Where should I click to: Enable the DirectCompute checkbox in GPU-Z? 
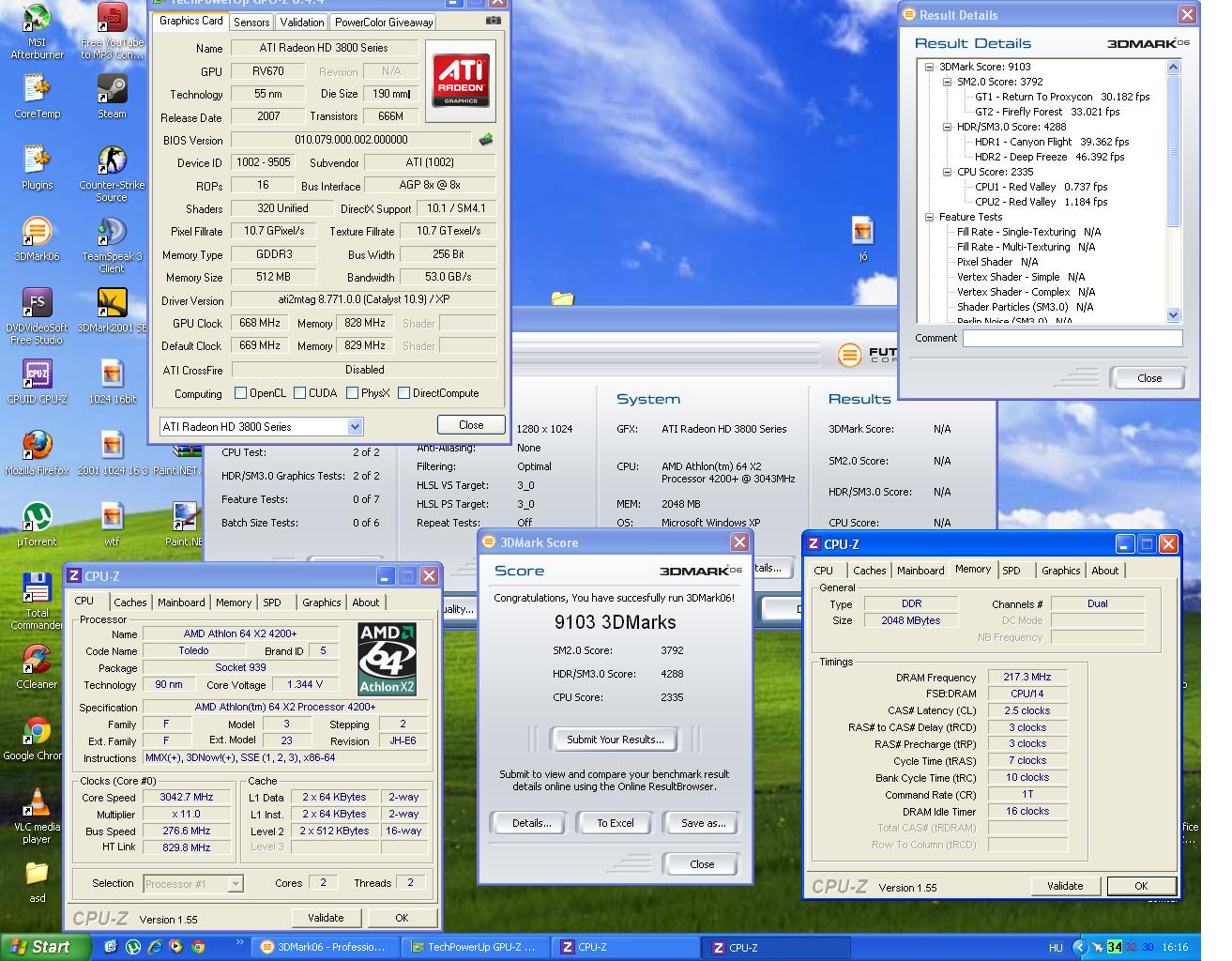click(403, 393)
